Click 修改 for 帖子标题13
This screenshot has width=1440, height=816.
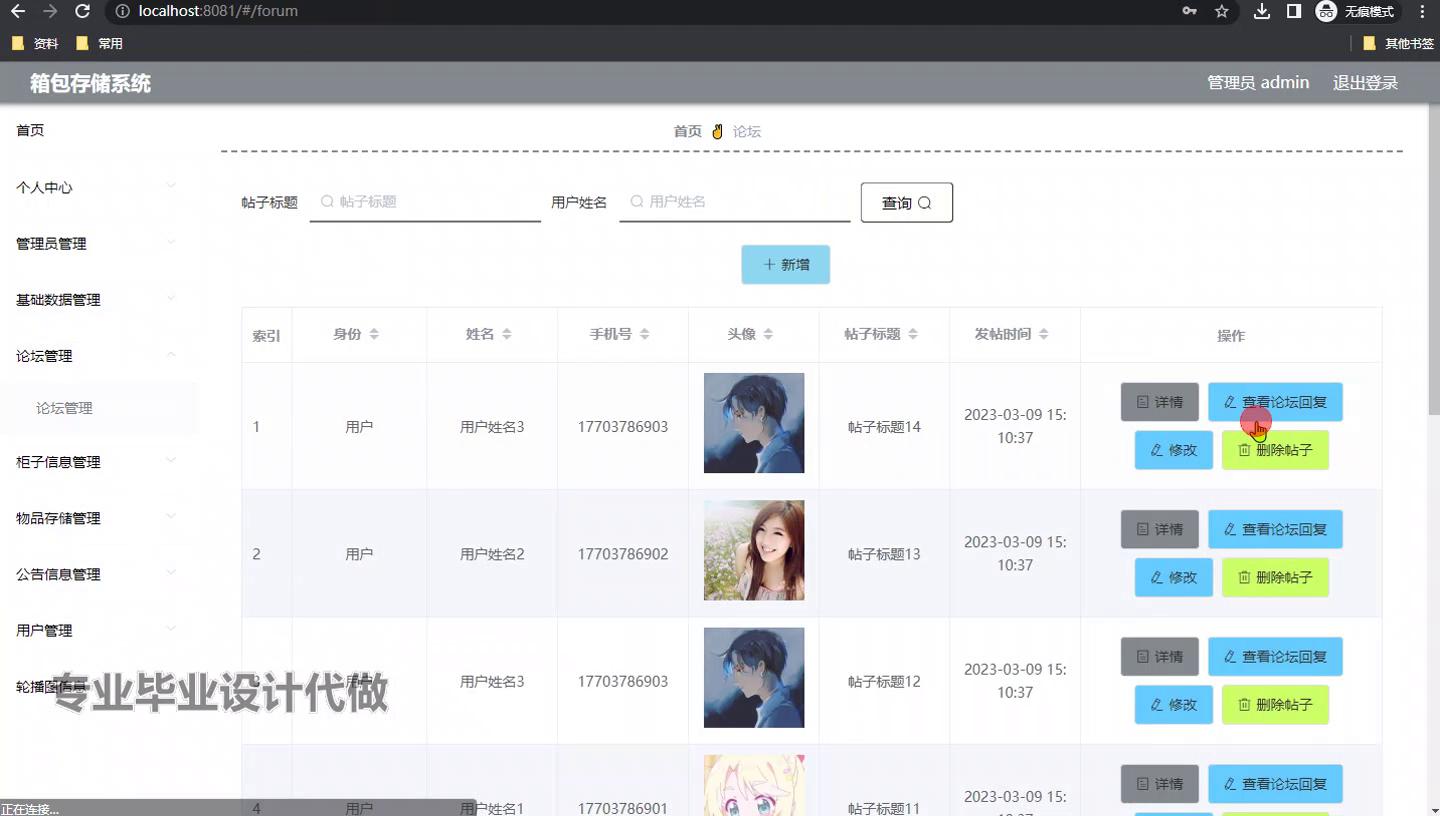tap(1173, 577)
